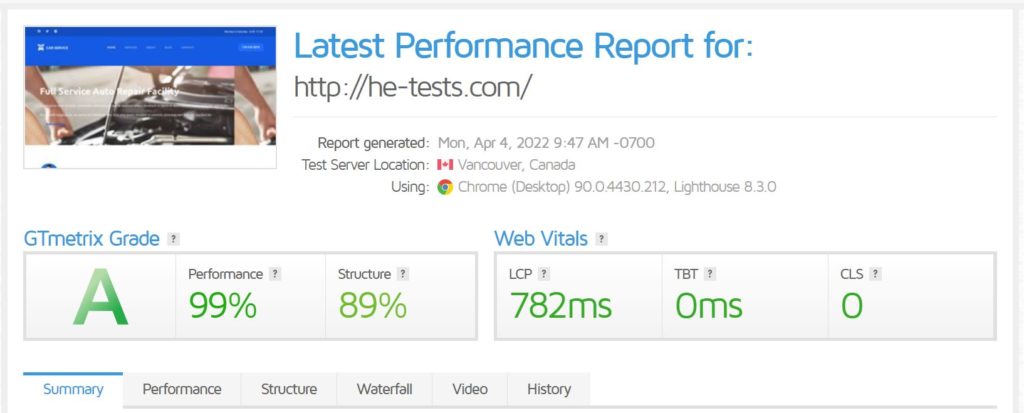Click the large letter A grade
This screenshot has width=1024, height=413.
pyautogui.click(x=100, y=297)
